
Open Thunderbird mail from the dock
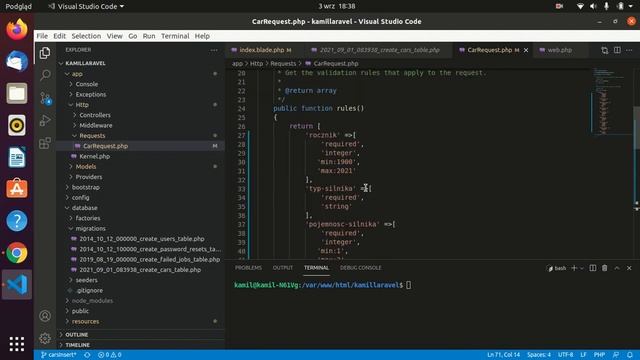coord(17,61)
